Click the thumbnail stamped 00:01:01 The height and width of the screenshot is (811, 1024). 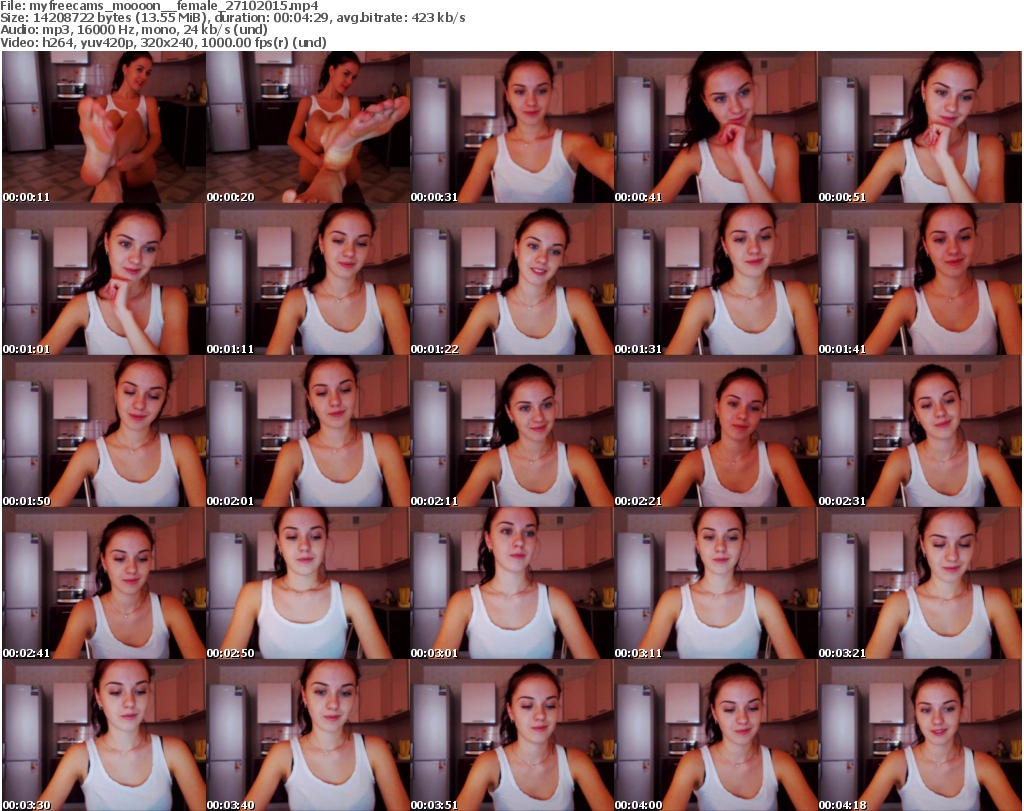pyautogui.click(x=104, y=279)
